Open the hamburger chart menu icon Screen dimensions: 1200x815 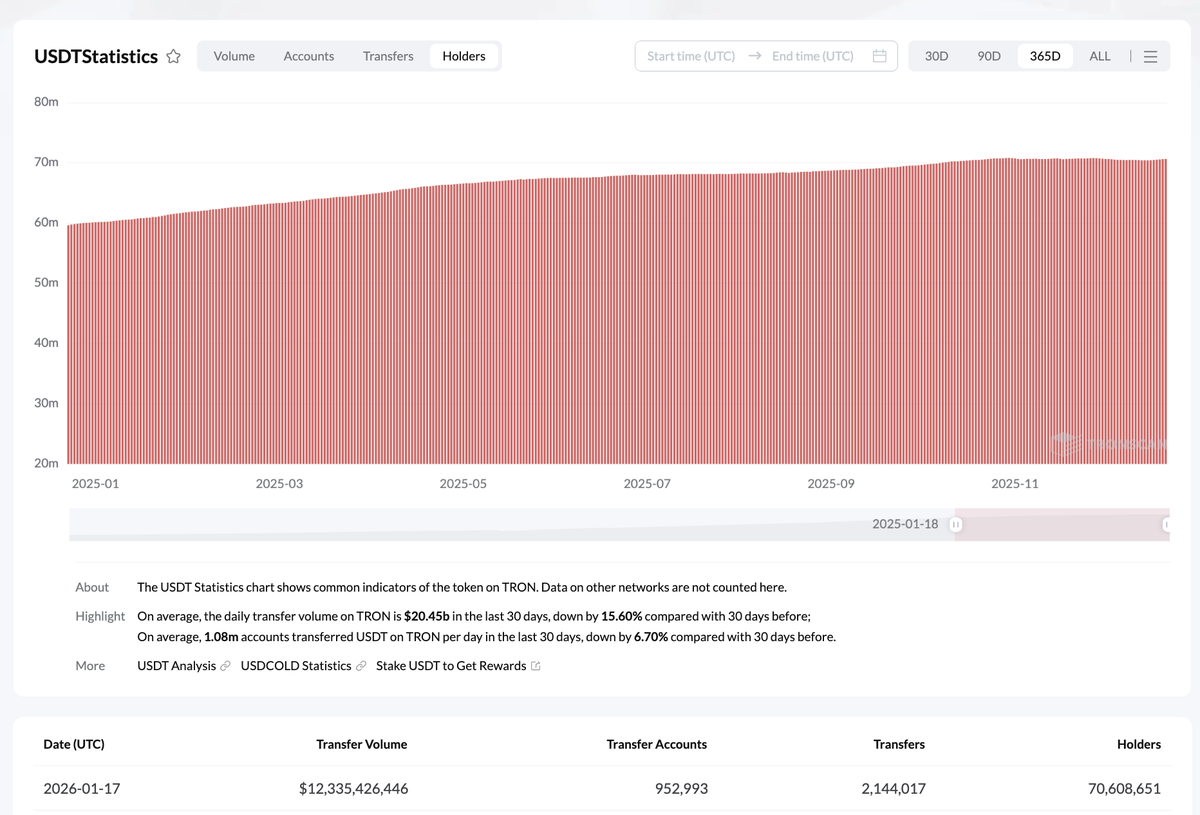pos(1150,56)
